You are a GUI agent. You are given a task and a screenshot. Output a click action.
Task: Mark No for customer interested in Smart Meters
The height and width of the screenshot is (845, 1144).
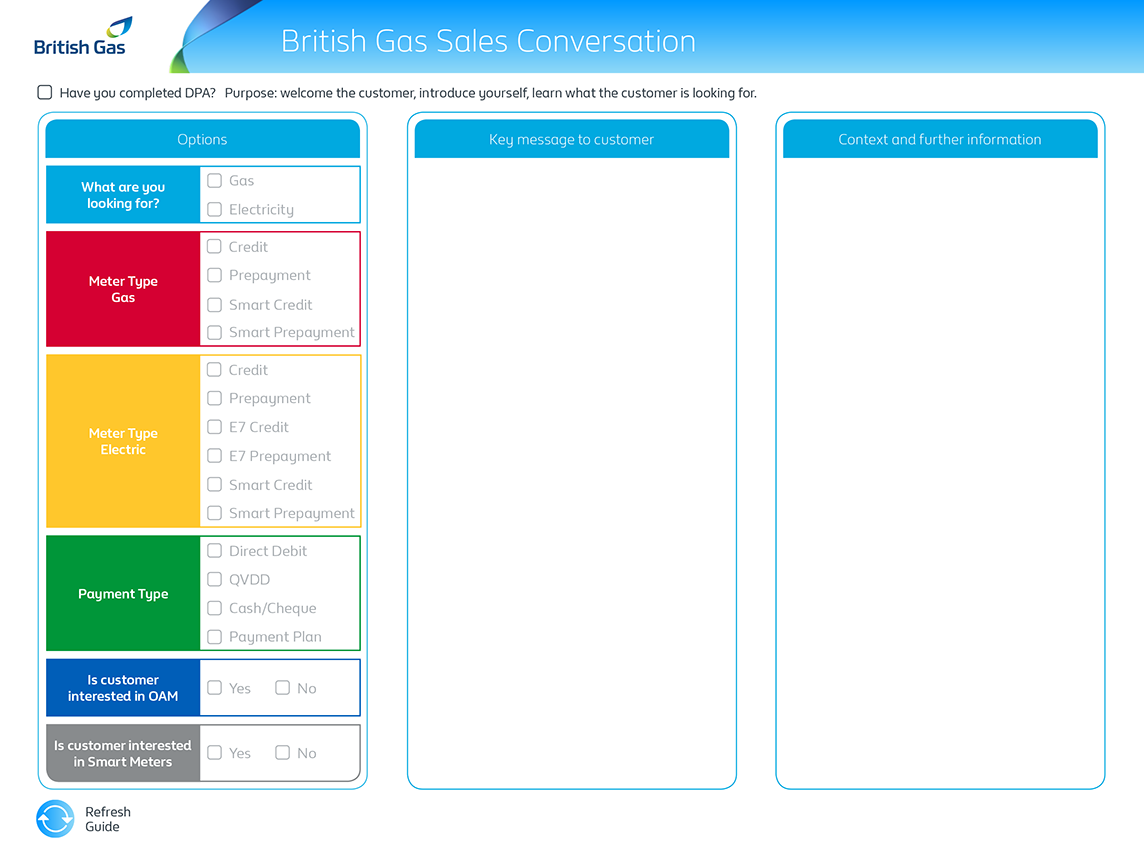click(283, 753)
